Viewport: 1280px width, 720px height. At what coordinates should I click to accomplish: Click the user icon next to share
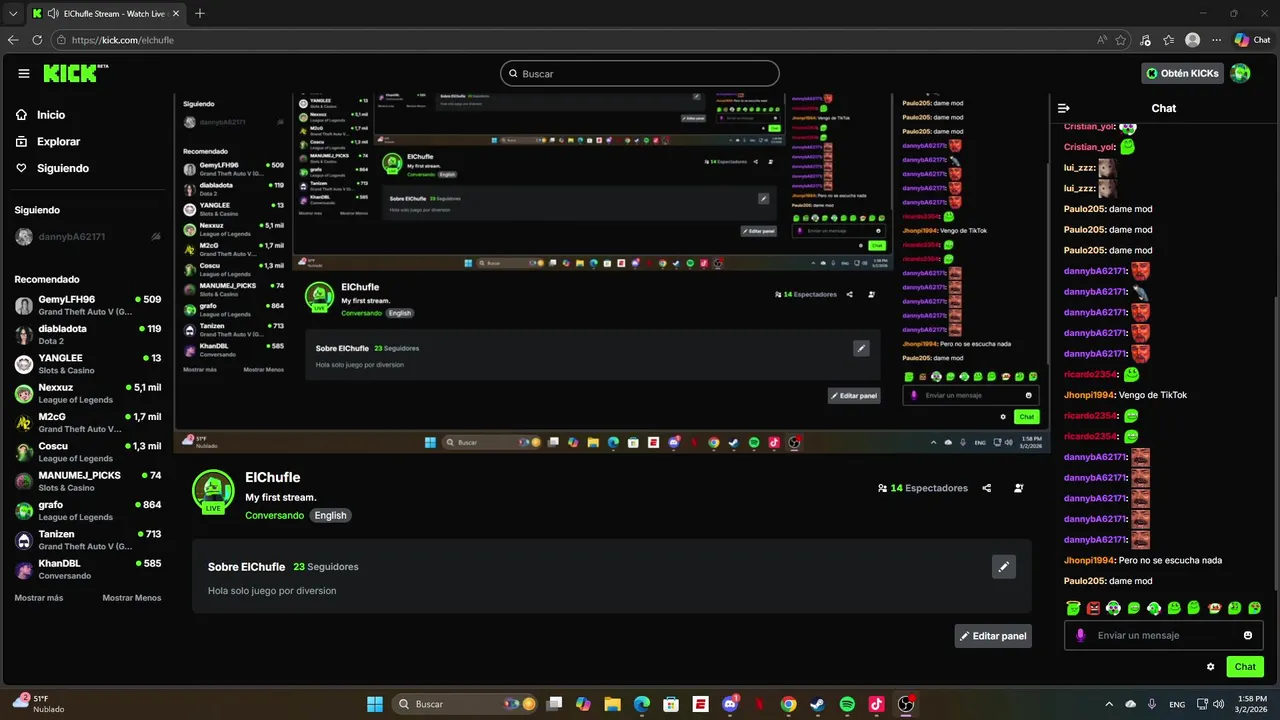[x=1019, y=488]
